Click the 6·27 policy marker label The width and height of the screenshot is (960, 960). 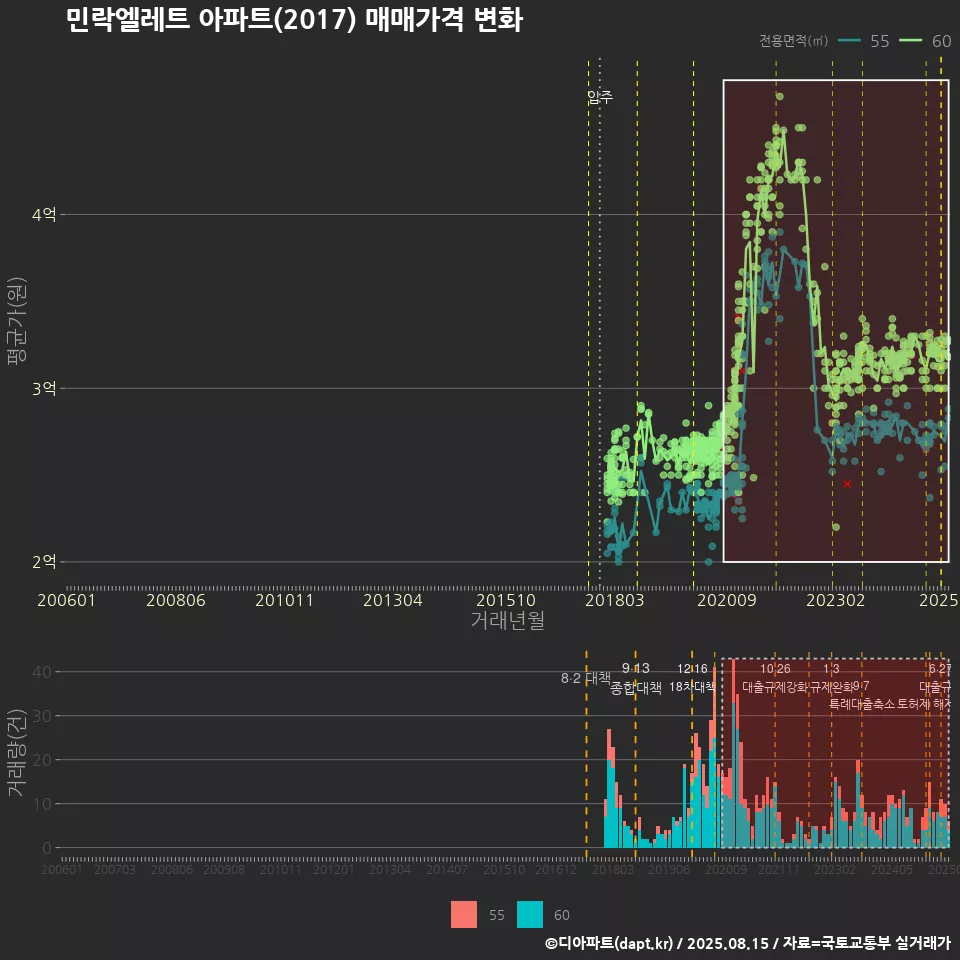[940, 669]
